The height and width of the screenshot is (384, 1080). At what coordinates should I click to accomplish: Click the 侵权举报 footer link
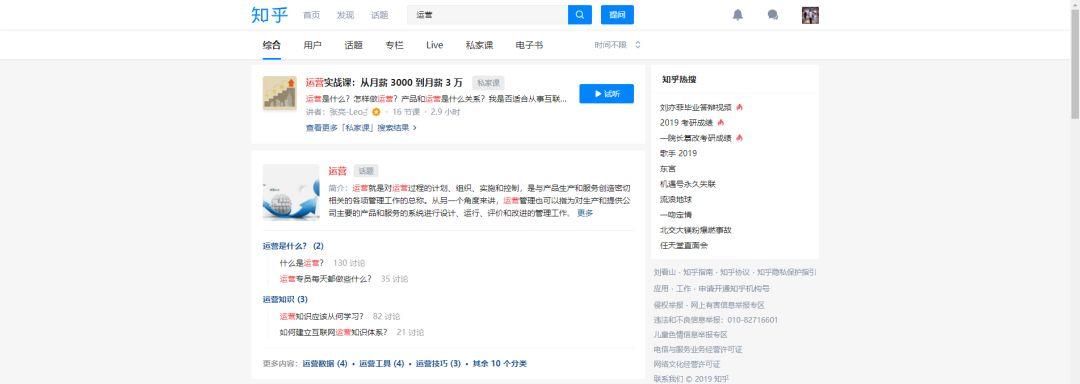[668, 306]
